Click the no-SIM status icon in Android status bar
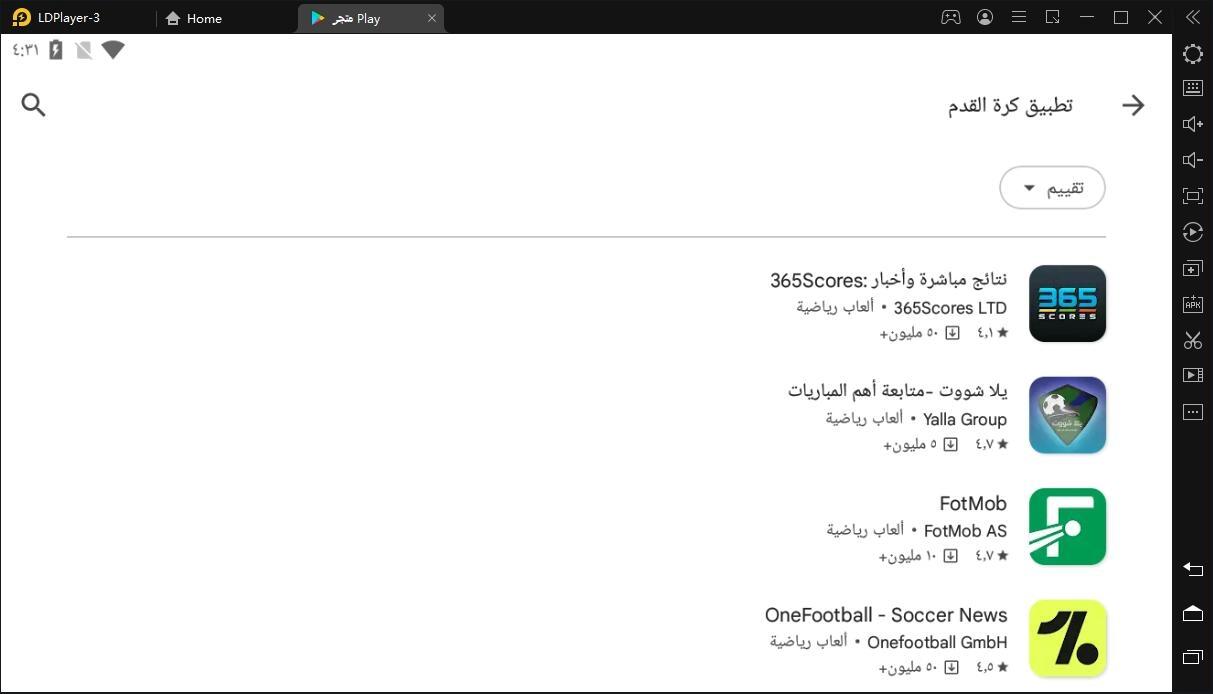Screen dimensions: 1213x694 click(x=84, y=49)
